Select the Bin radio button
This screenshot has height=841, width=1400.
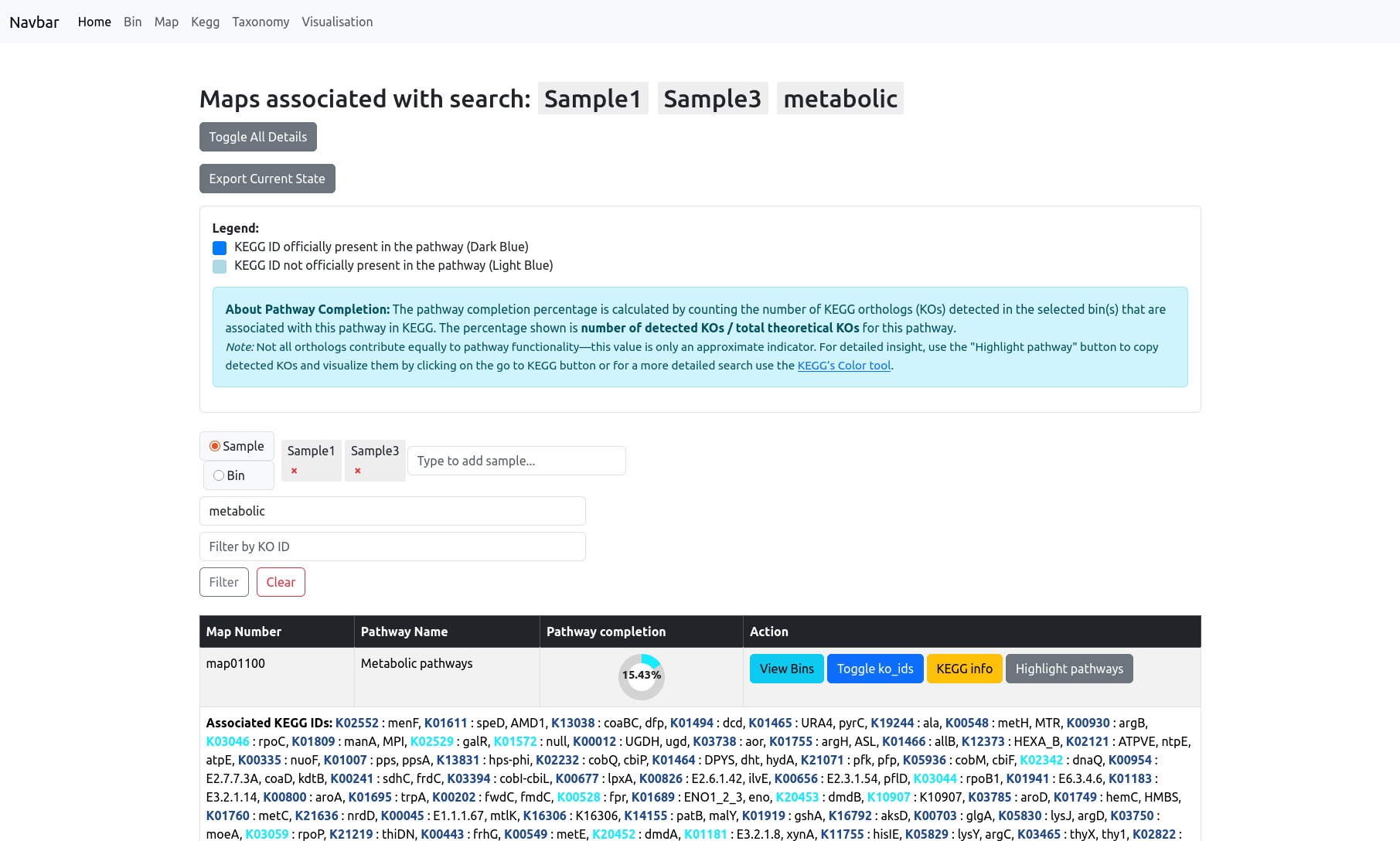tap(219, 475)
